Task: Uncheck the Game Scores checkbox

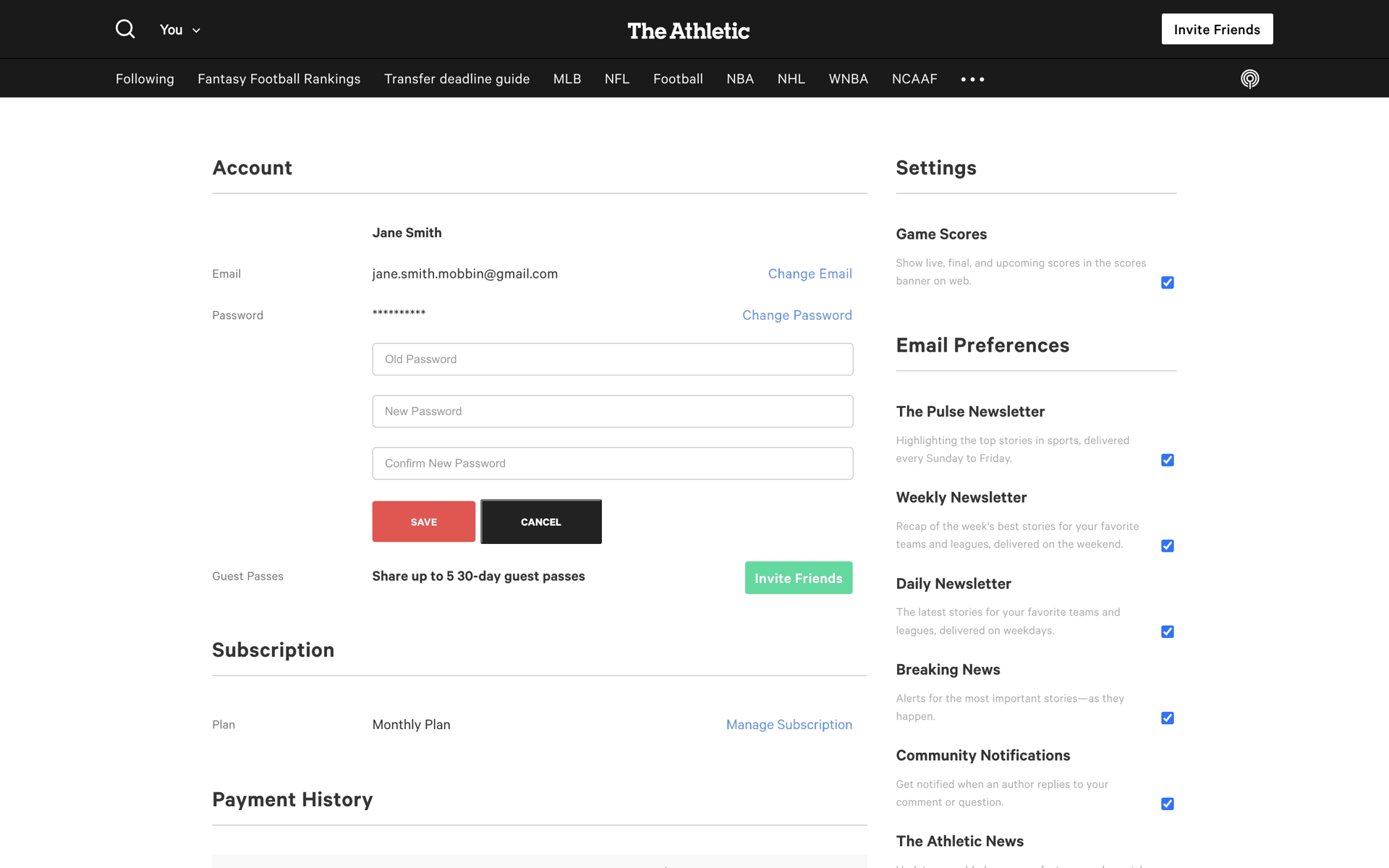Action: [1167, 282]
